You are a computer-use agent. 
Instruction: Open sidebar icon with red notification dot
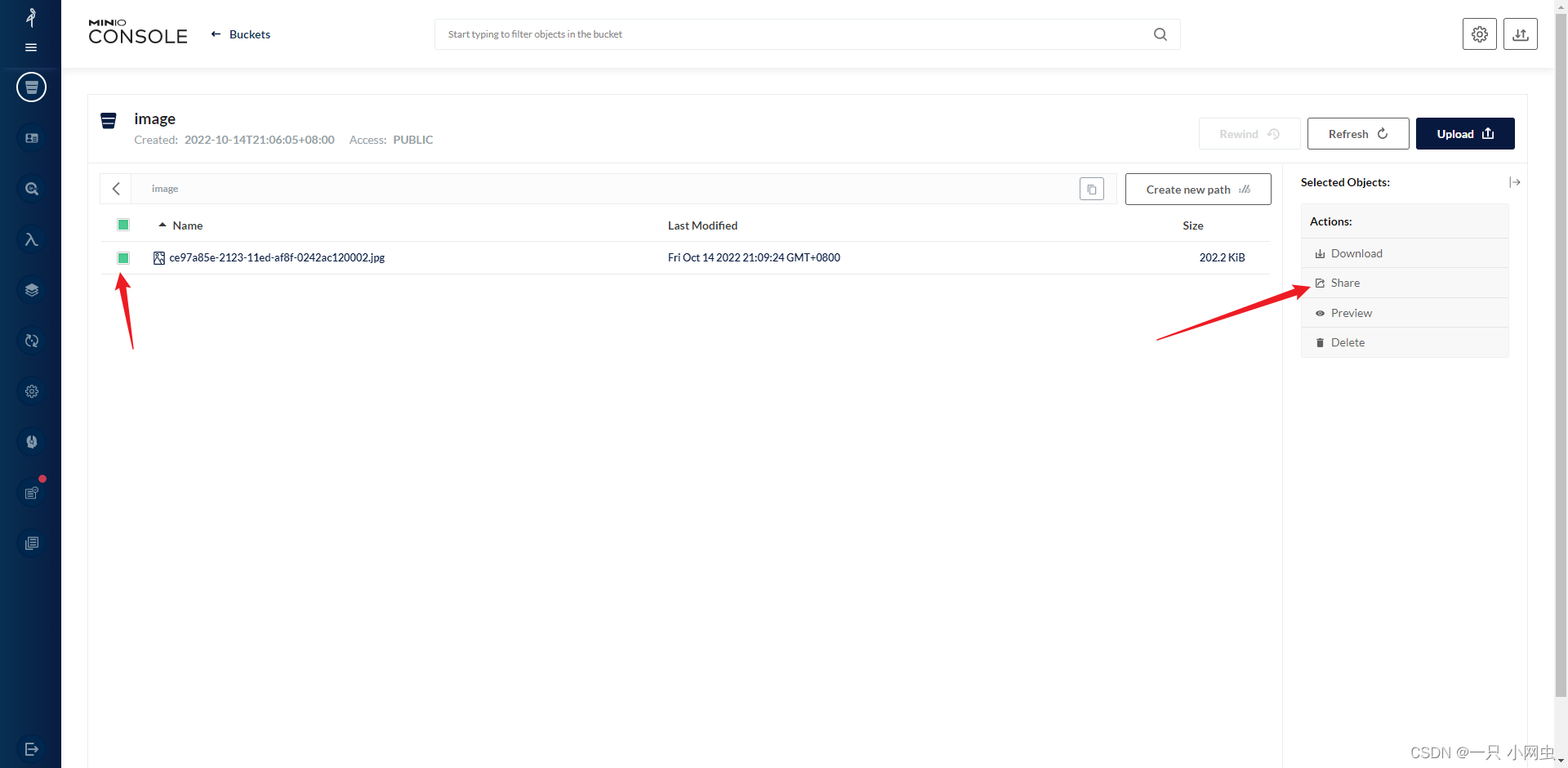click(31, 493)
